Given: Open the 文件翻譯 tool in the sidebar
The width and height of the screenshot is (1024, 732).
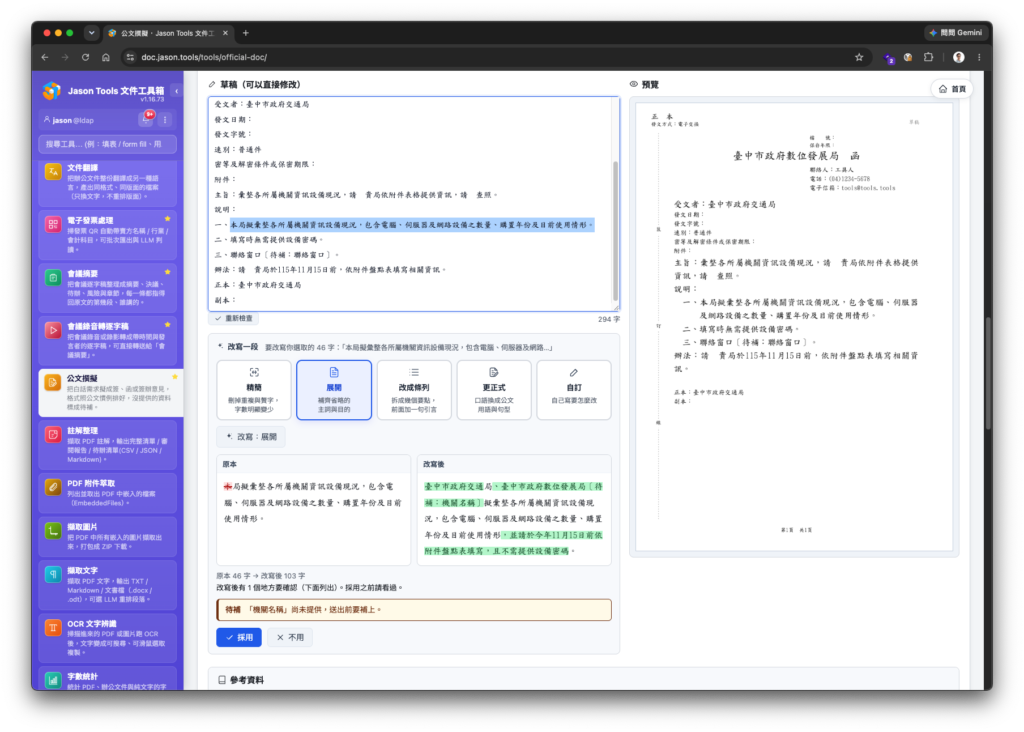Looking at the screenshot, I should click(x=108, y=182).
